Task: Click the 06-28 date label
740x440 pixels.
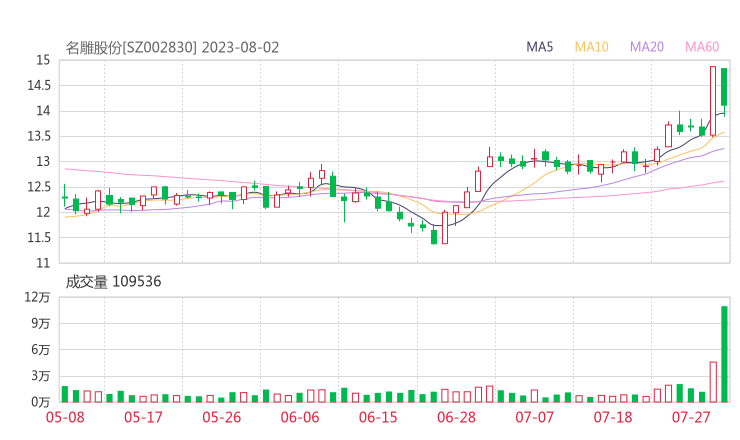Action: pyautogui.click(x=456, y=417)
